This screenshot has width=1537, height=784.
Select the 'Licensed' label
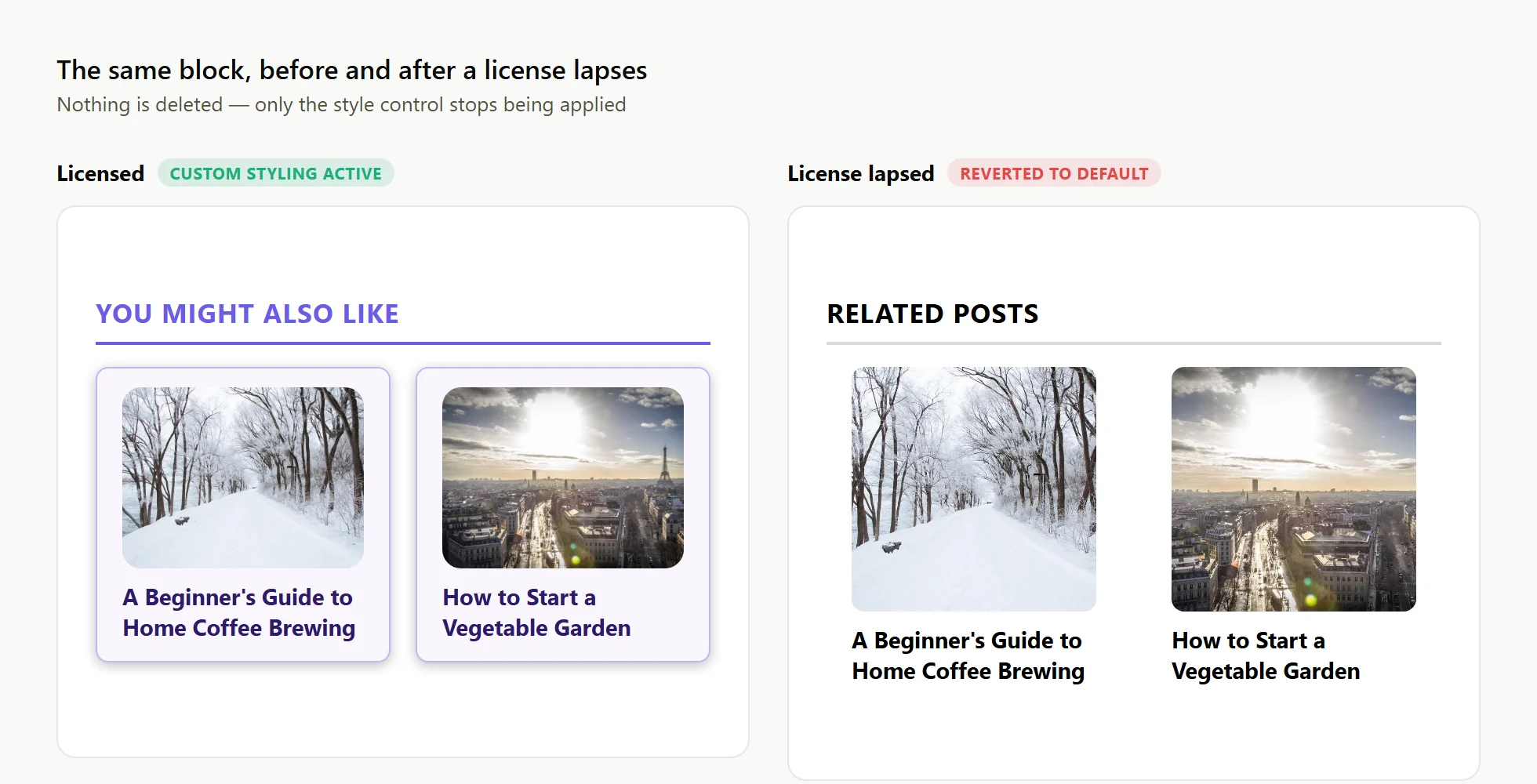click(100, 173)
